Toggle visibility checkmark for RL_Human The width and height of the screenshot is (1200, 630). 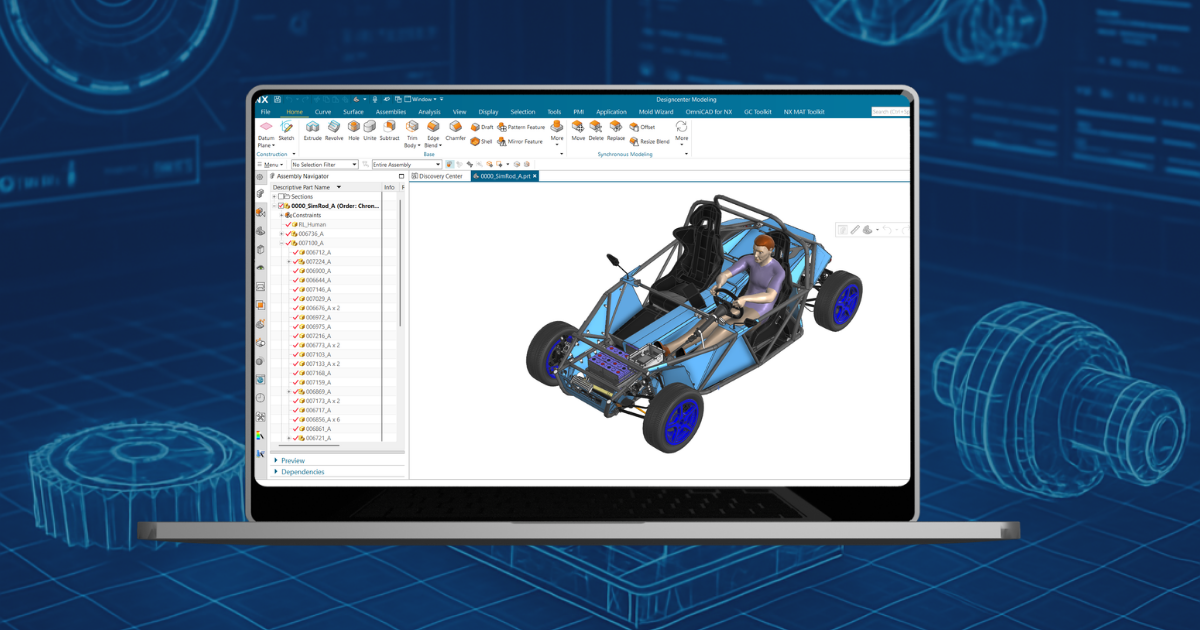(x=289, y=225)
